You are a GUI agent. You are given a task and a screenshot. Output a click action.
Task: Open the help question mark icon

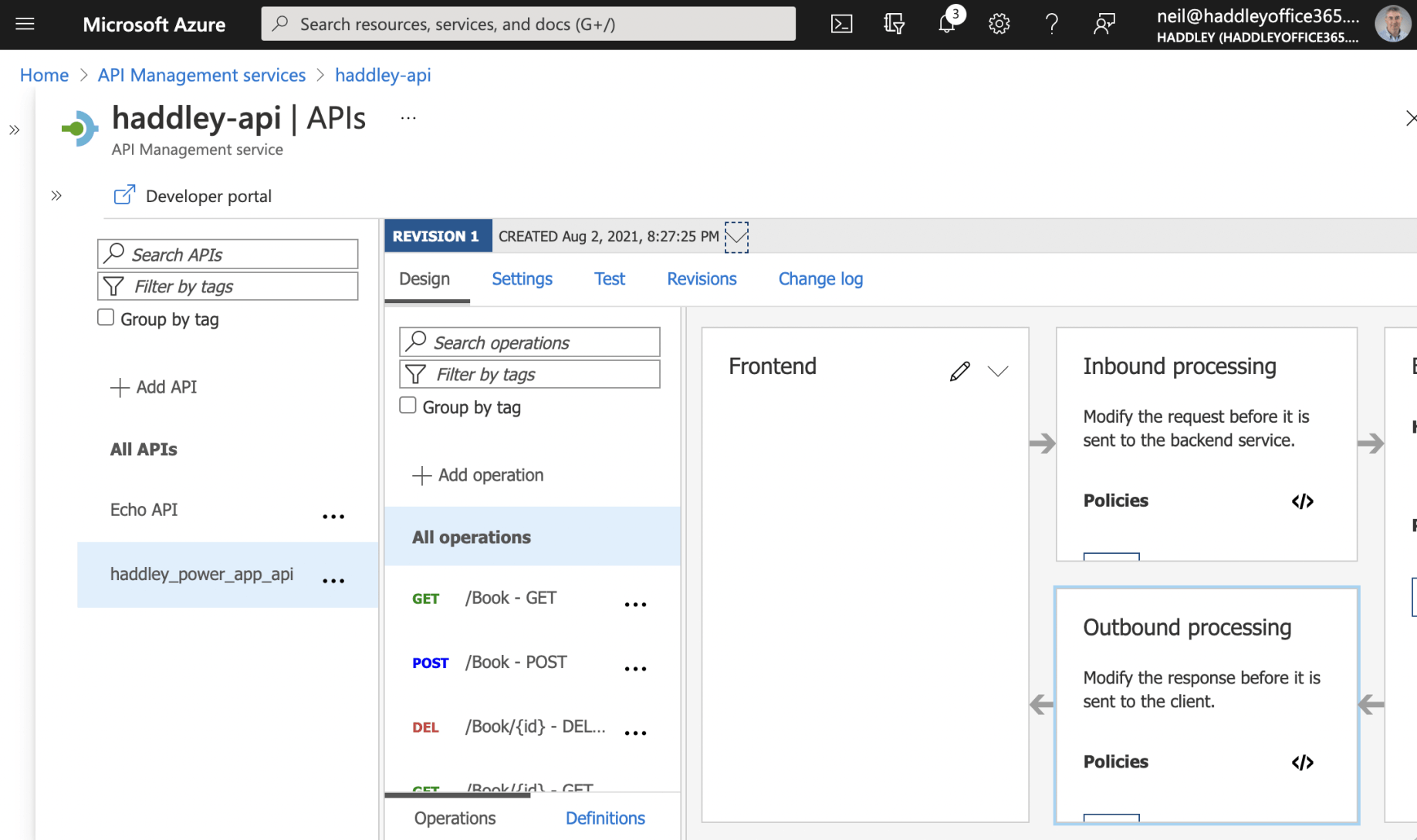1051,24
